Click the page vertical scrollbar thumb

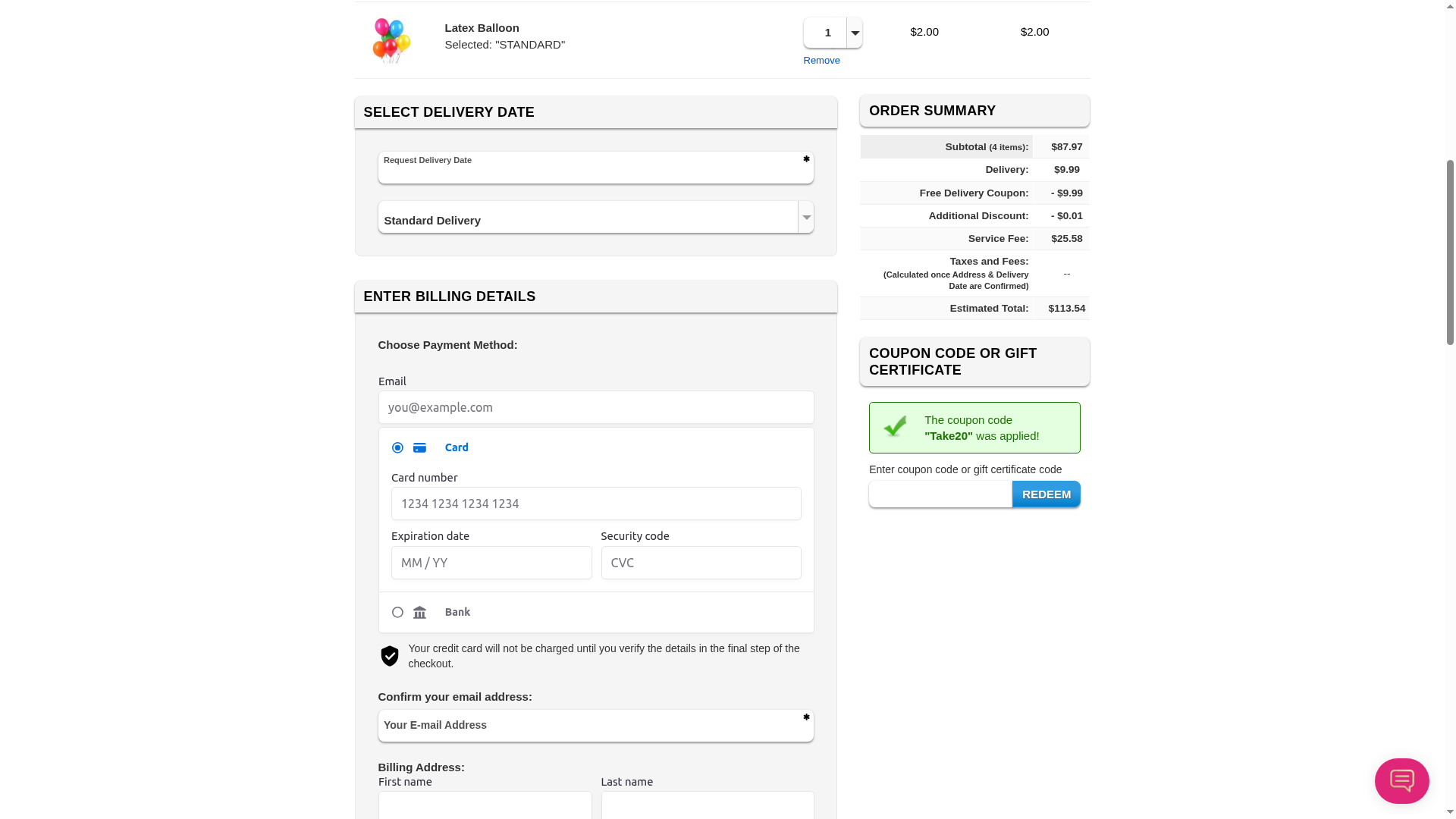click(x=1450, y=250)
